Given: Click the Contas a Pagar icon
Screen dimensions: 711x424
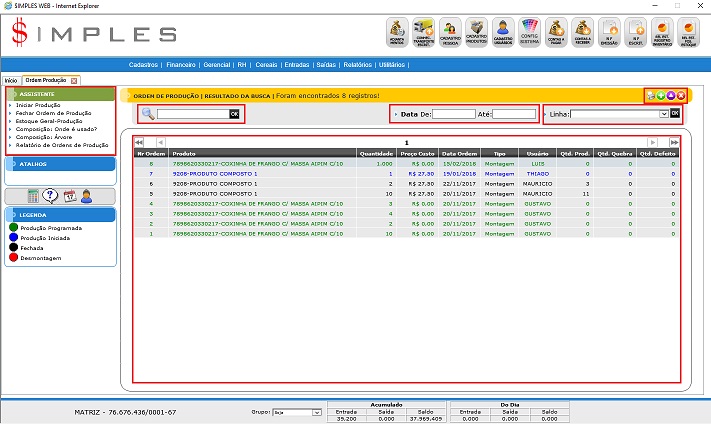Looking at the screenshot, I should [x=557, y=34].
